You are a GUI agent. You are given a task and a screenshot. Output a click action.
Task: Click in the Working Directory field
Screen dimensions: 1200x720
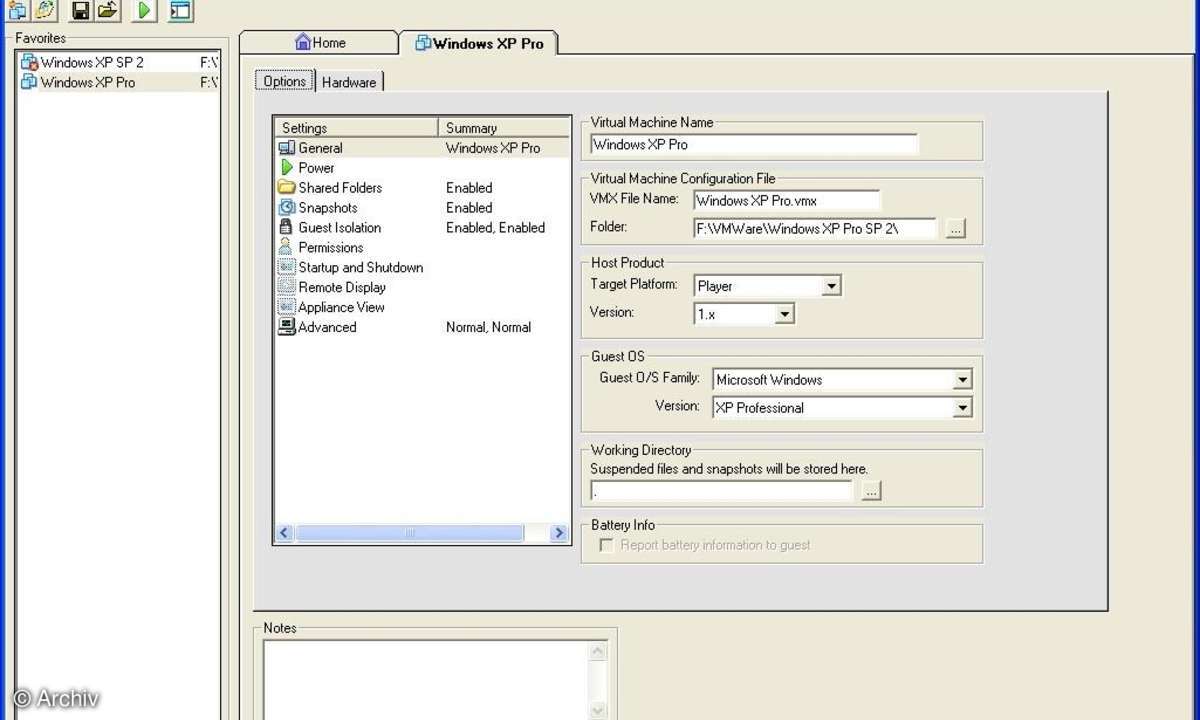(x=721, y=491)
